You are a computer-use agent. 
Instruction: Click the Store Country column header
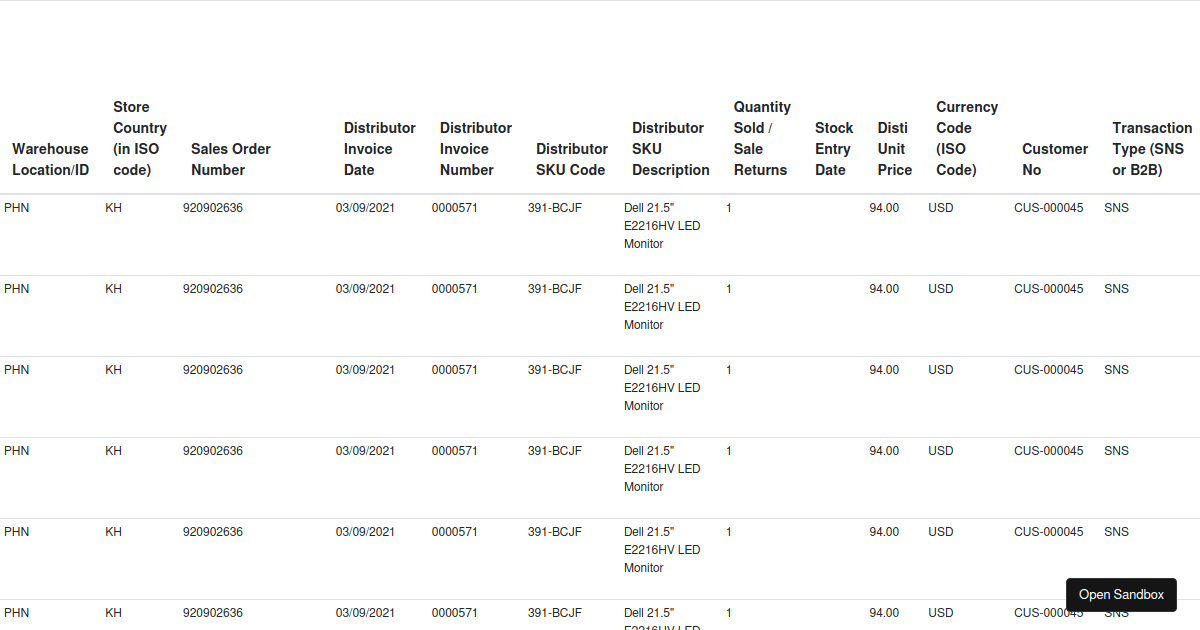(x=140, y=138)
